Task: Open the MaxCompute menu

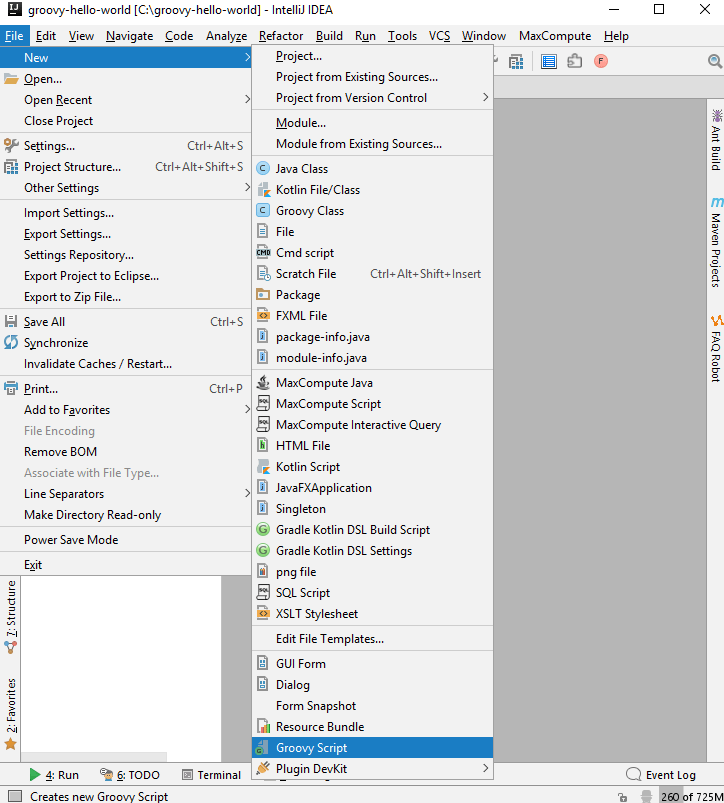Action: coord(555,36)
